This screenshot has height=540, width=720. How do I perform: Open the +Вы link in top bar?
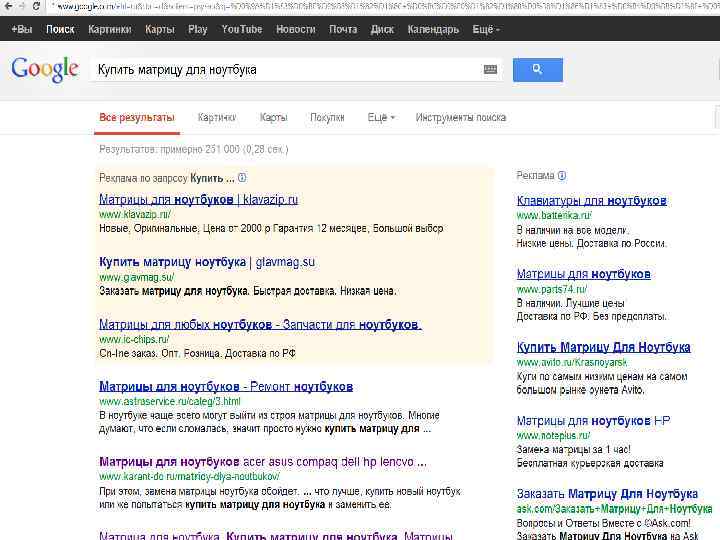pos(22,29)
